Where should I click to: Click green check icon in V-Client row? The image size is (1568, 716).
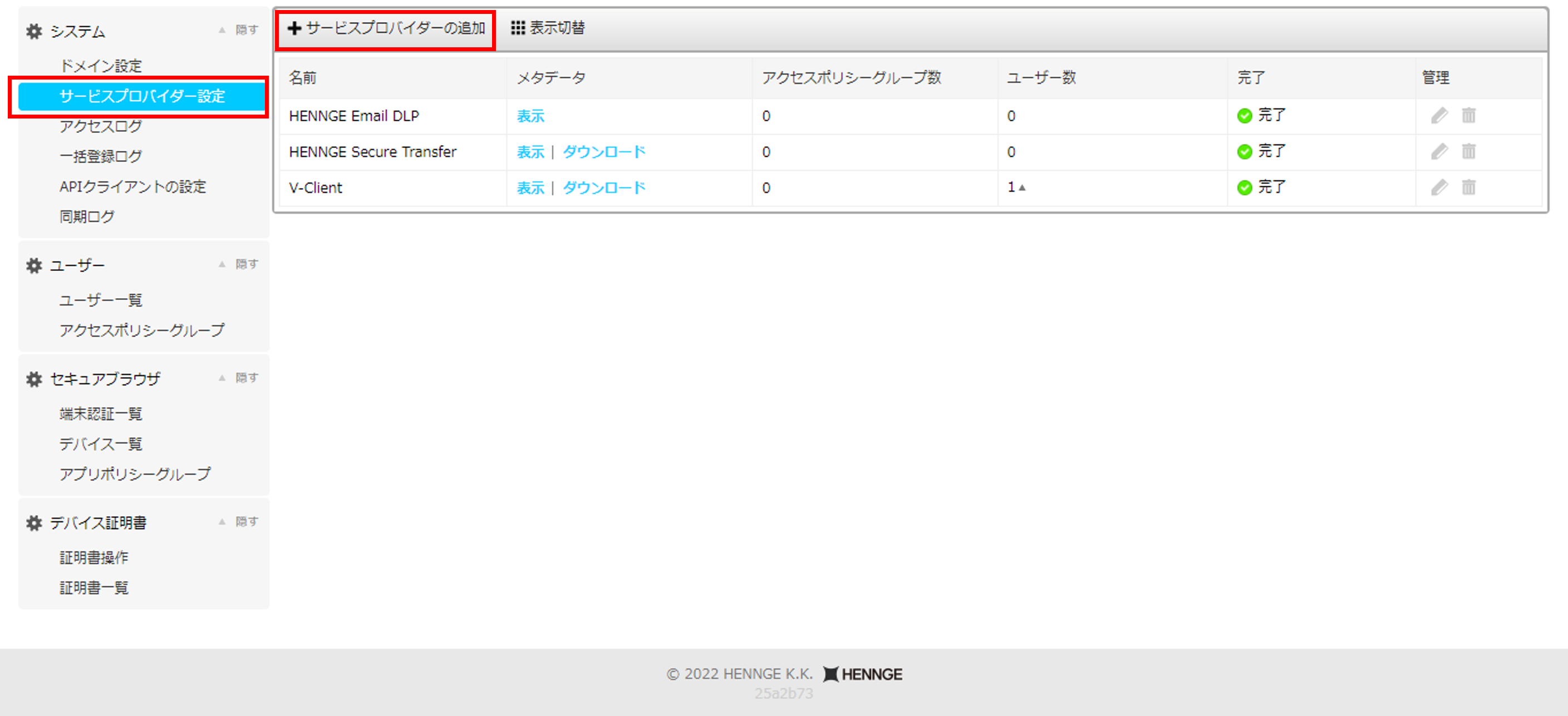(1244, 187)
